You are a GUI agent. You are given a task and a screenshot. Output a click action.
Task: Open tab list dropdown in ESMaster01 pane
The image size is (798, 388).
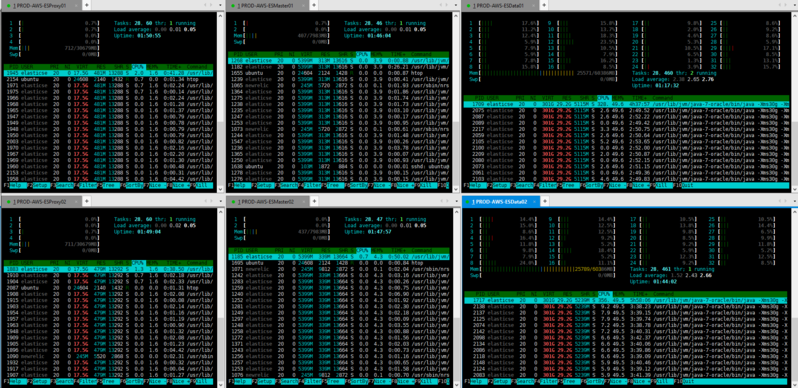coord(456,5)
